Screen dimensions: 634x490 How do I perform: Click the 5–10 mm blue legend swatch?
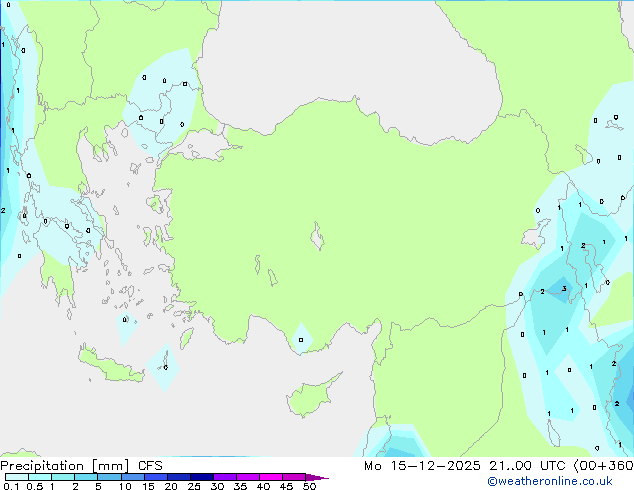tap(109, 477)
